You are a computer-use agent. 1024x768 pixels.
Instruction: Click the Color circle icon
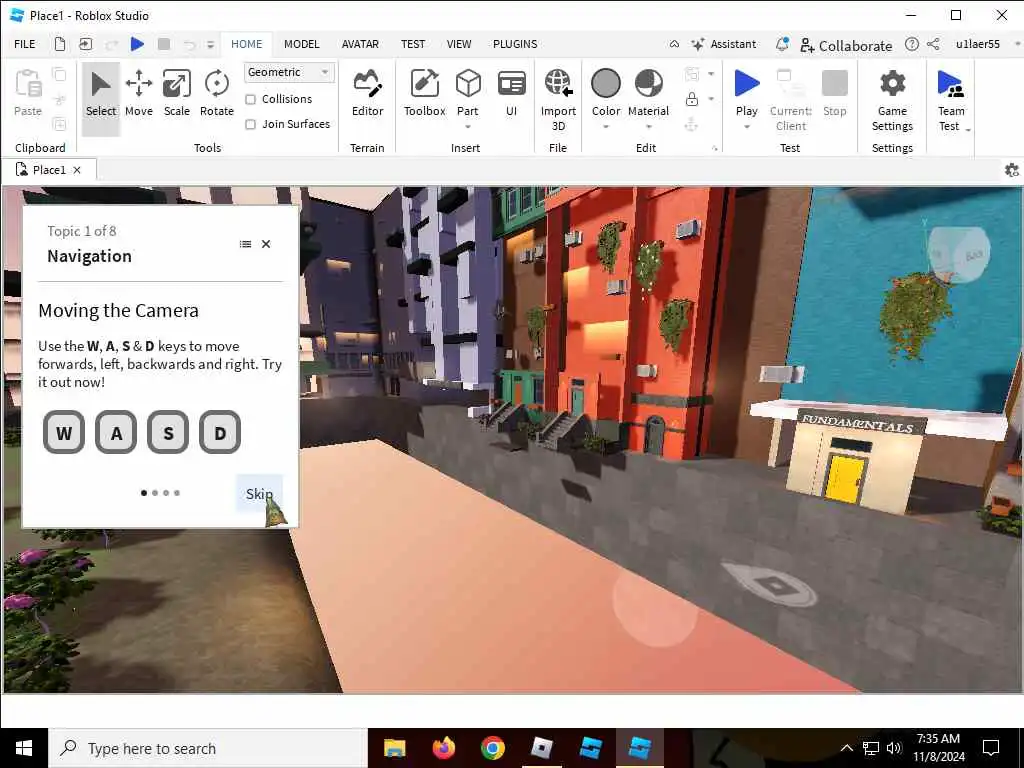[605, 84]
